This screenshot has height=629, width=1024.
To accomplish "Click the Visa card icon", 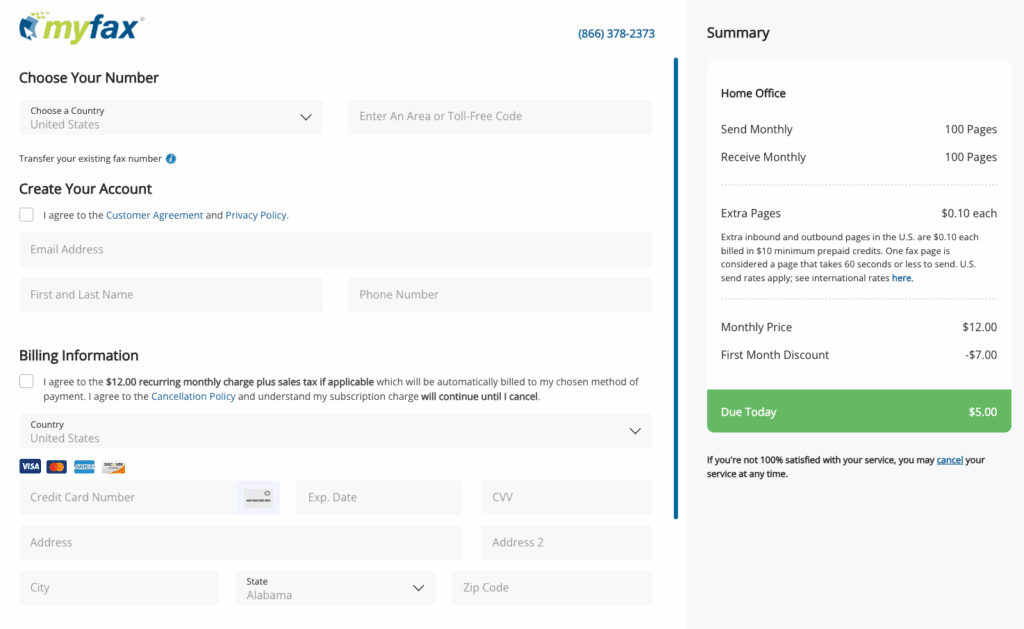I will (x=30, y=467).
